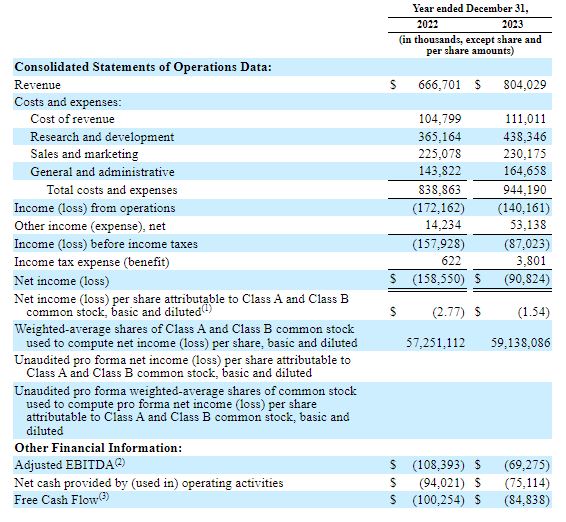Image resolution: width=566 pixels, height=522 pixels.
Task: Select the 'Cost of revenue' label
Action: pyautogui.click(x=72, y=119)
